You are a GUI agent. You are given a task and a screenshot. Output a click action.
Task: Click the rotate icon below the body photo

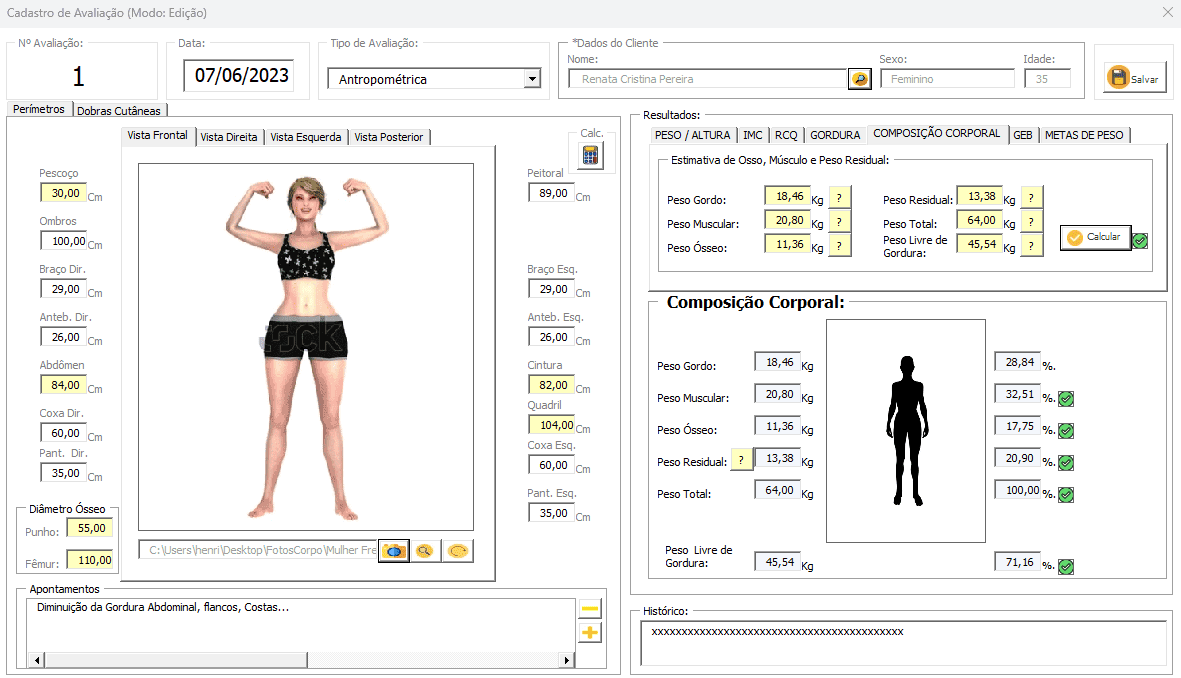[x=459, y=551]
